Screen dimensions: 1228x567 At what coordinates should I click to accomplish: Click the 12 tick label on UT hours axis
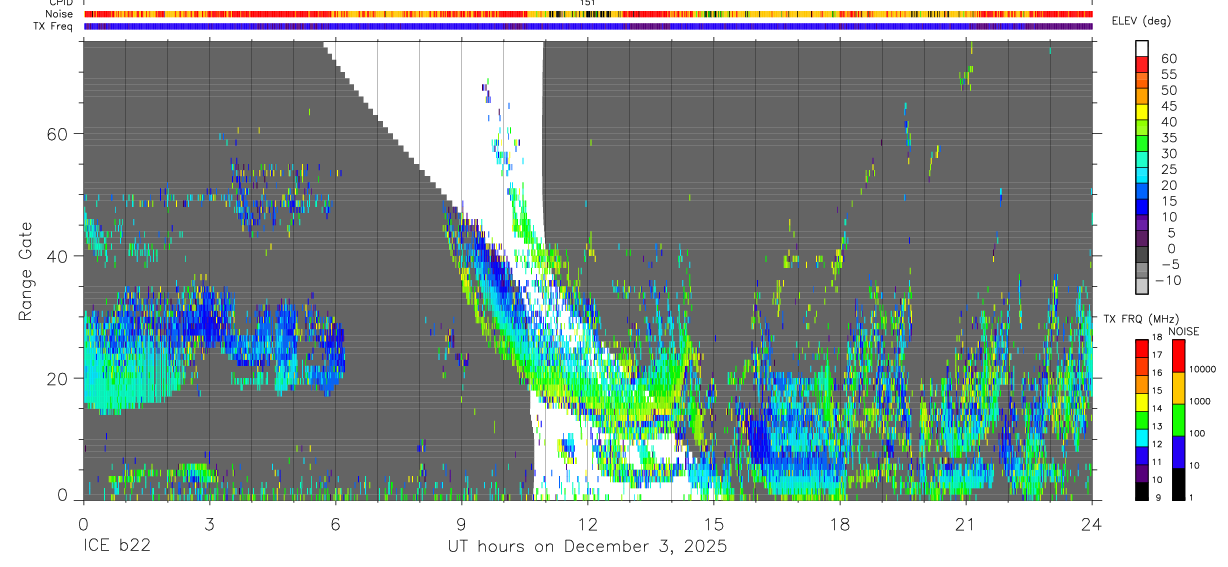tap(587, 525)
